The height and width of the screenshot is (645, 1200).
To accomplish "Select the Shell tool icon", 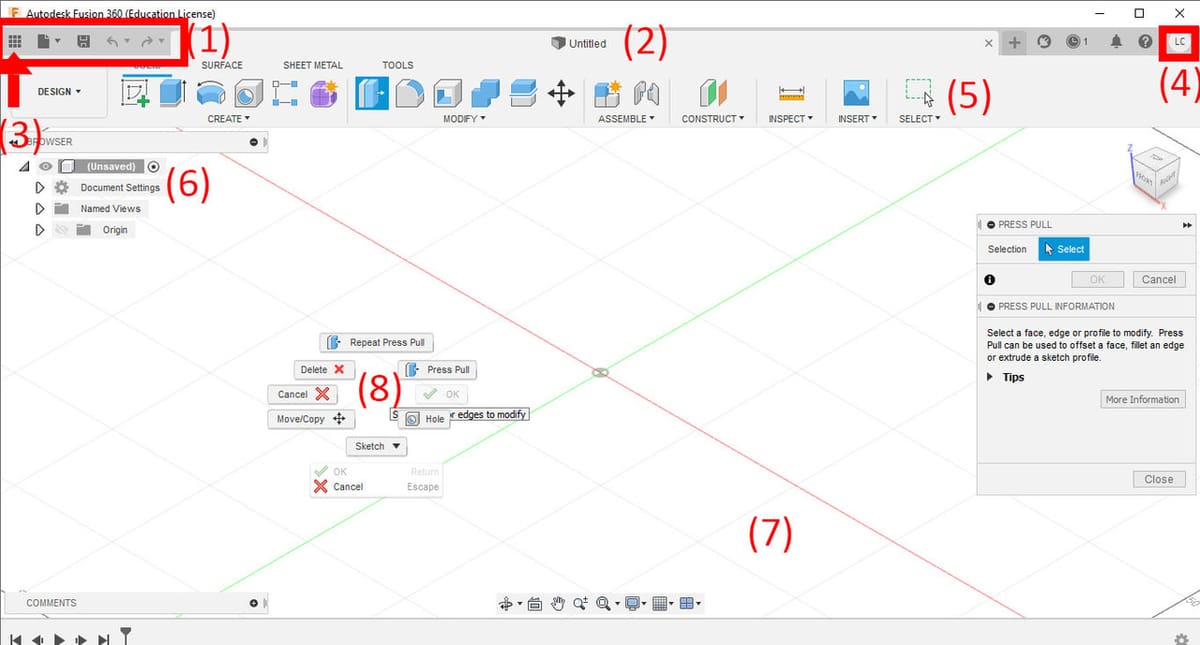I will 448,94.
